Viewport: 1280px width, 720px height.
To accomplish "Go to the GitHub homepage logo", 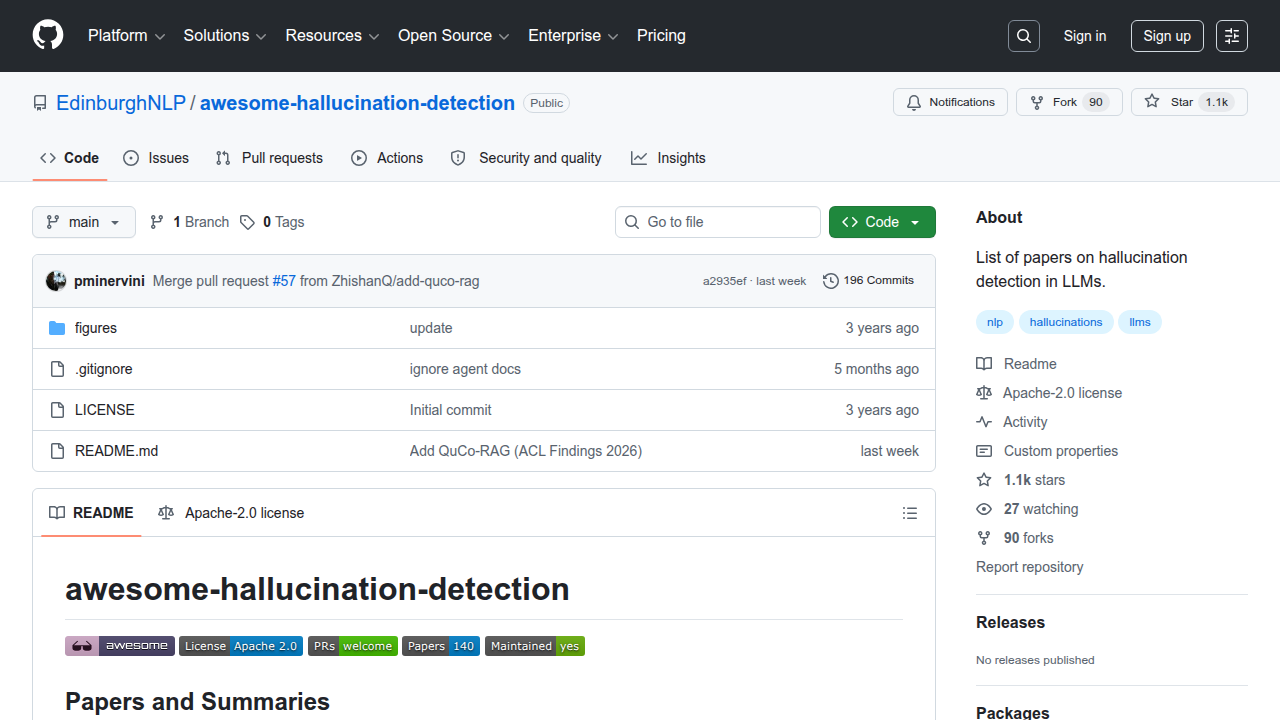I will (48, 36).
